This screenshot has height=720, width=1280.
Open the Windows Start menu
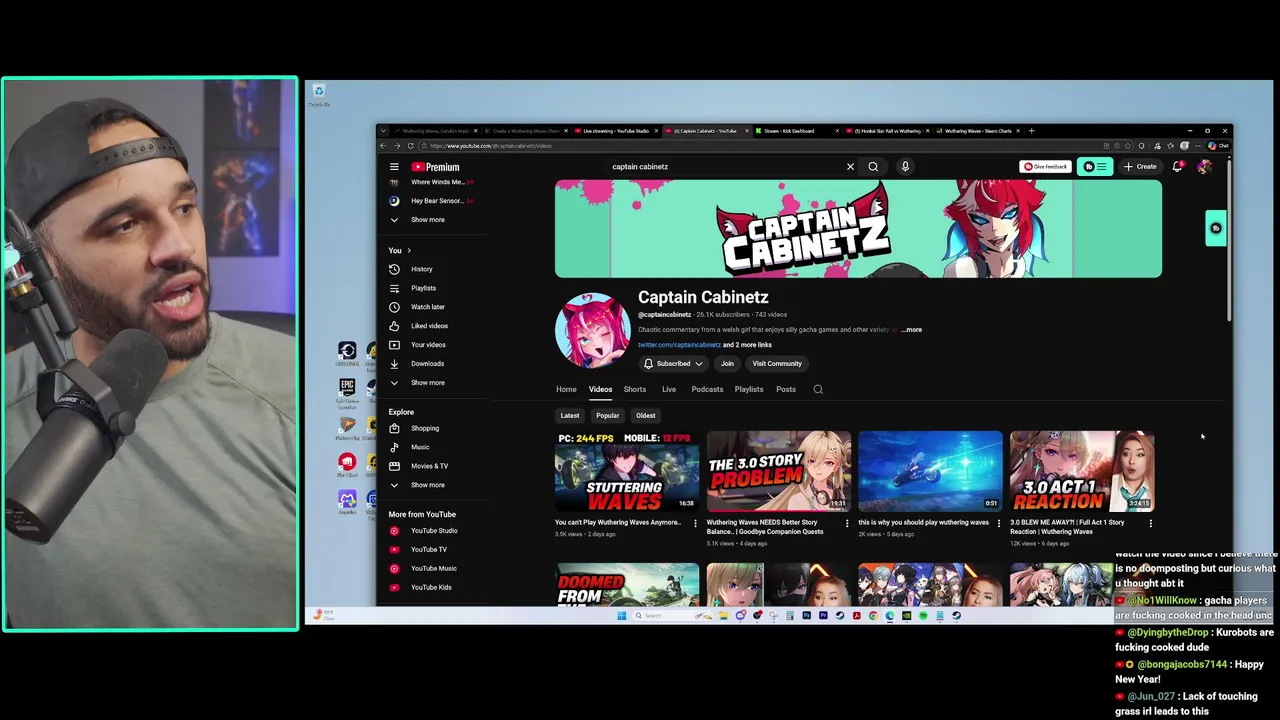pyautogui.click(x=621, y=616)
